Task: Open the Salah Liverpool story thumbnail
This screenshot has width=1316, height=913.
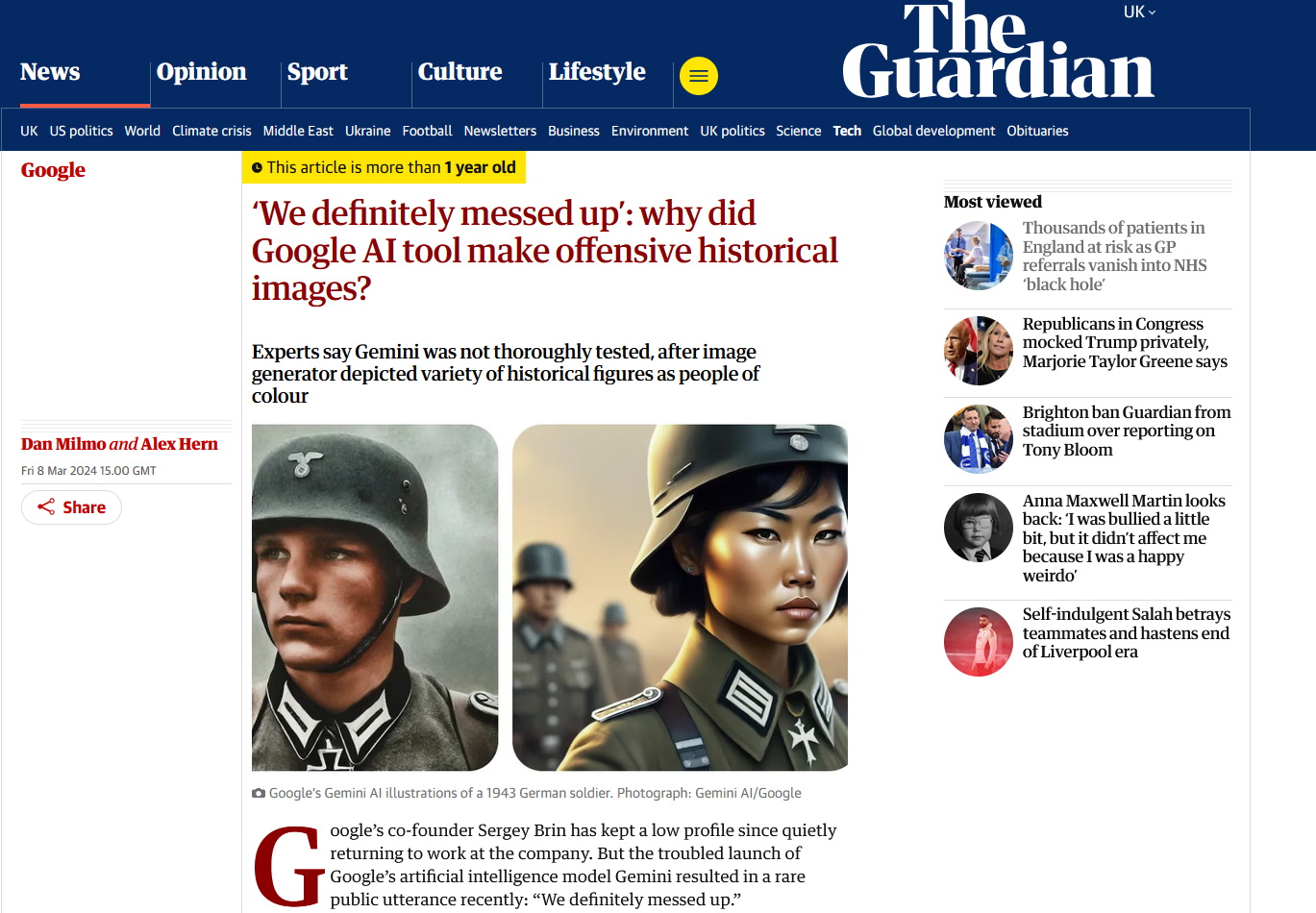Action: [979, 642]
